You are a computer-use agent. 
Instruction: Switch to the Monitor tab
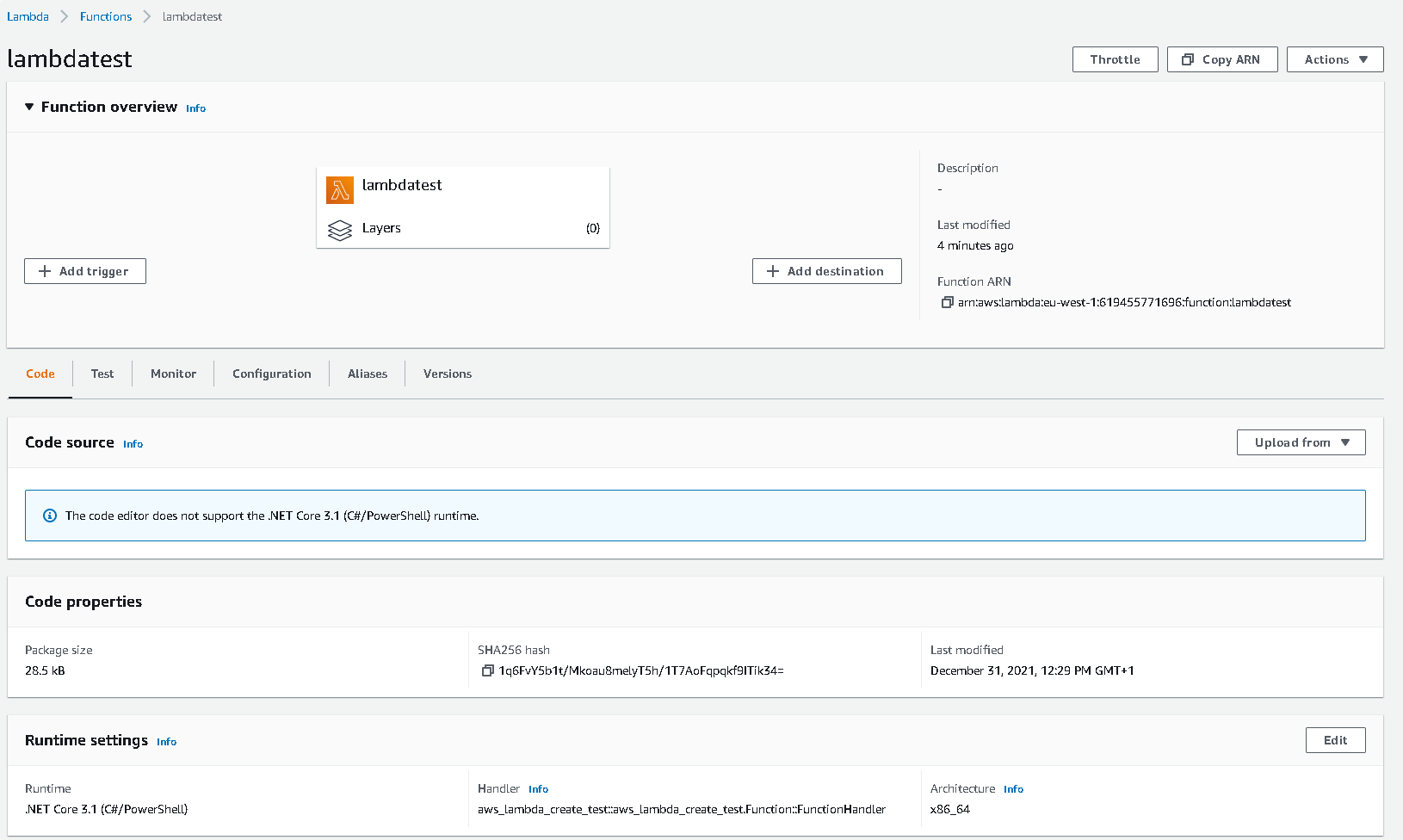pyautogui.click(x=172, y=374)
